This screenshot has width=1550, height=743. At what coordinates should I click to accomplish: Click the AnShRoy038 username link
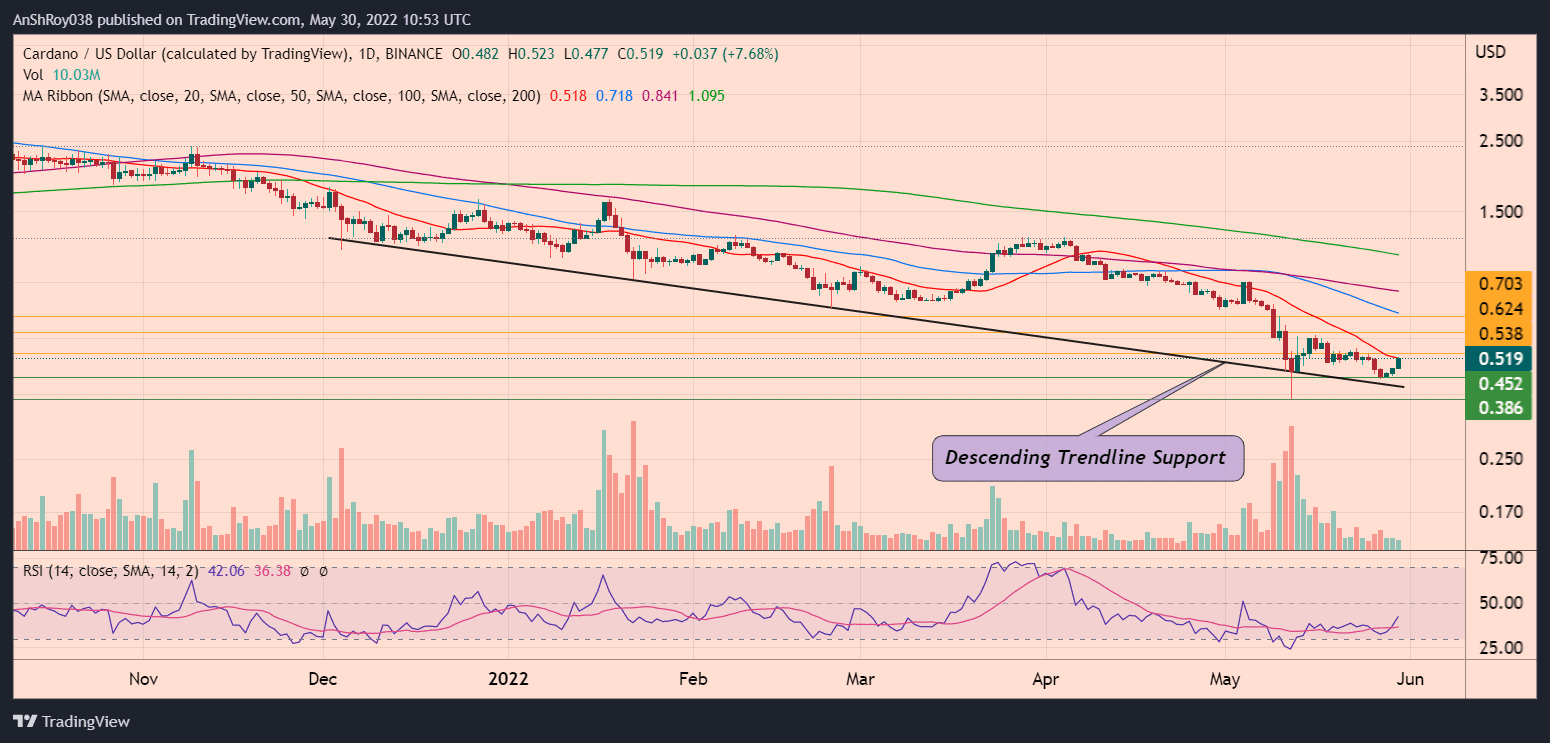click(53, 19)
